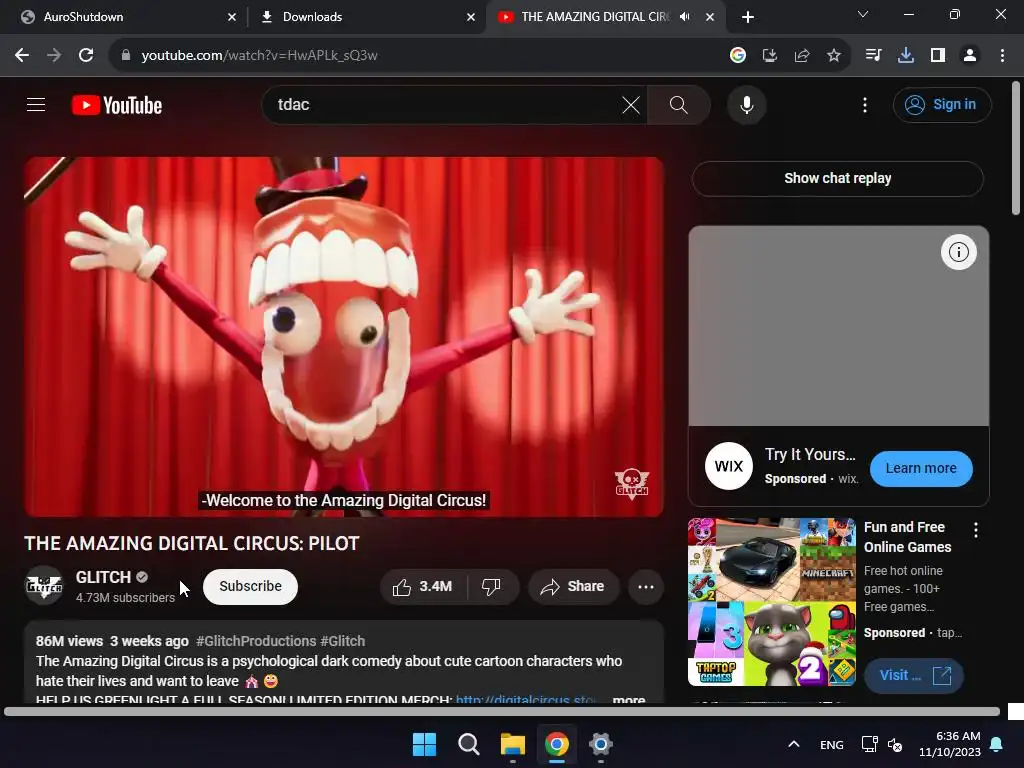This screenshot has width=1024, height=768.
Task: Open tab search chevron in title bar
Action: point(863,14)
